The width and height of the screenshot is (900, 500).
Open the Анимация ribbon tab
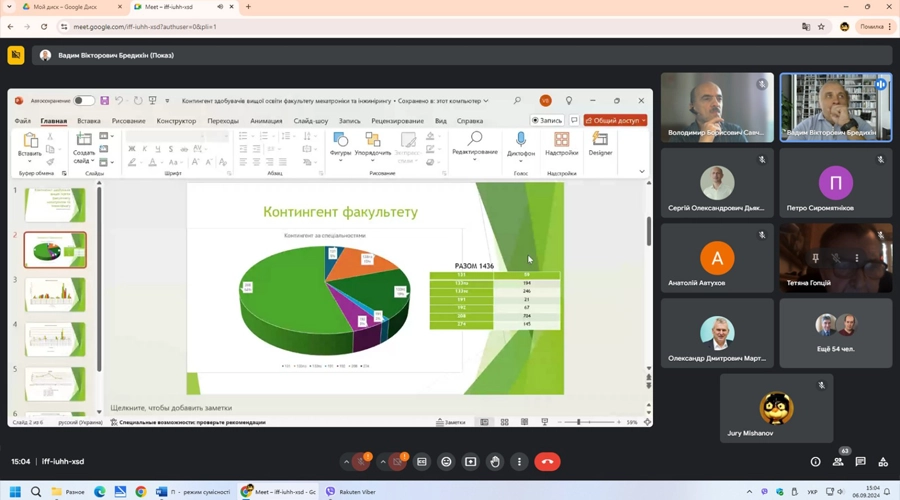pos(266,121)
